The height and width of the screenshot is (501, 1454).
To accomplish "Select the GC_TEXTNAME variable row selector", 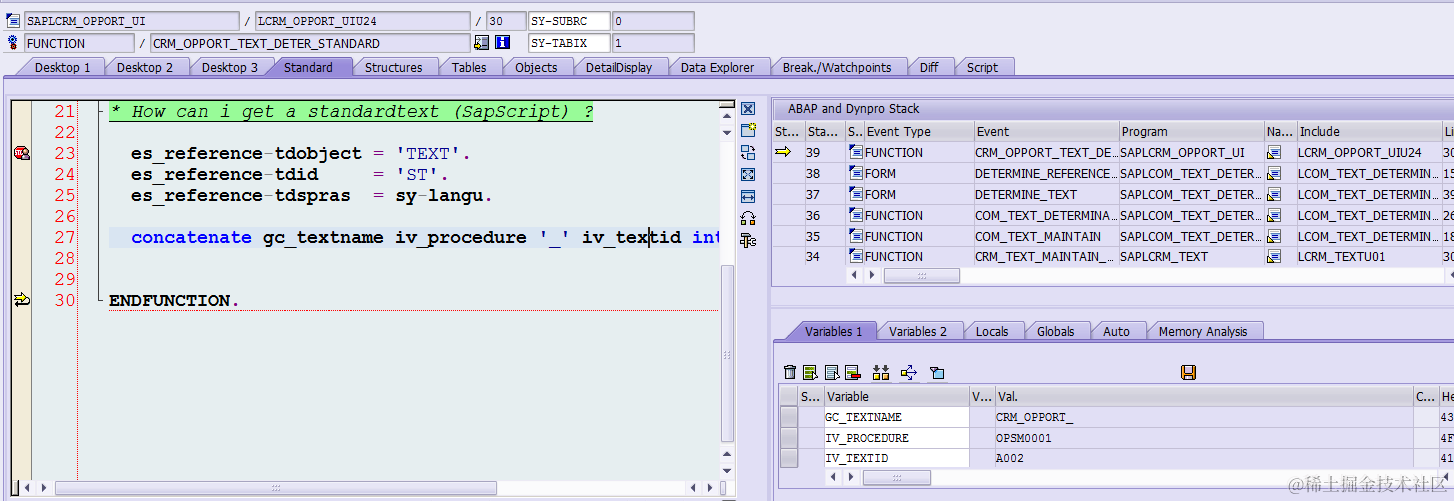I will (x=789, y=417).
